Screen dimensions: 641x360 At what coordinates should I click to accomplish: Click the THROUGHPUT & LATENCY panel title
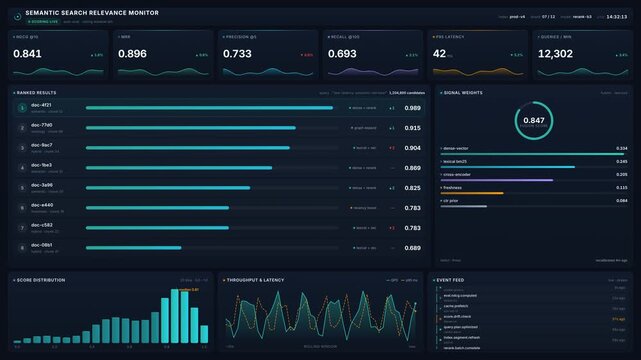pos(255,280)
